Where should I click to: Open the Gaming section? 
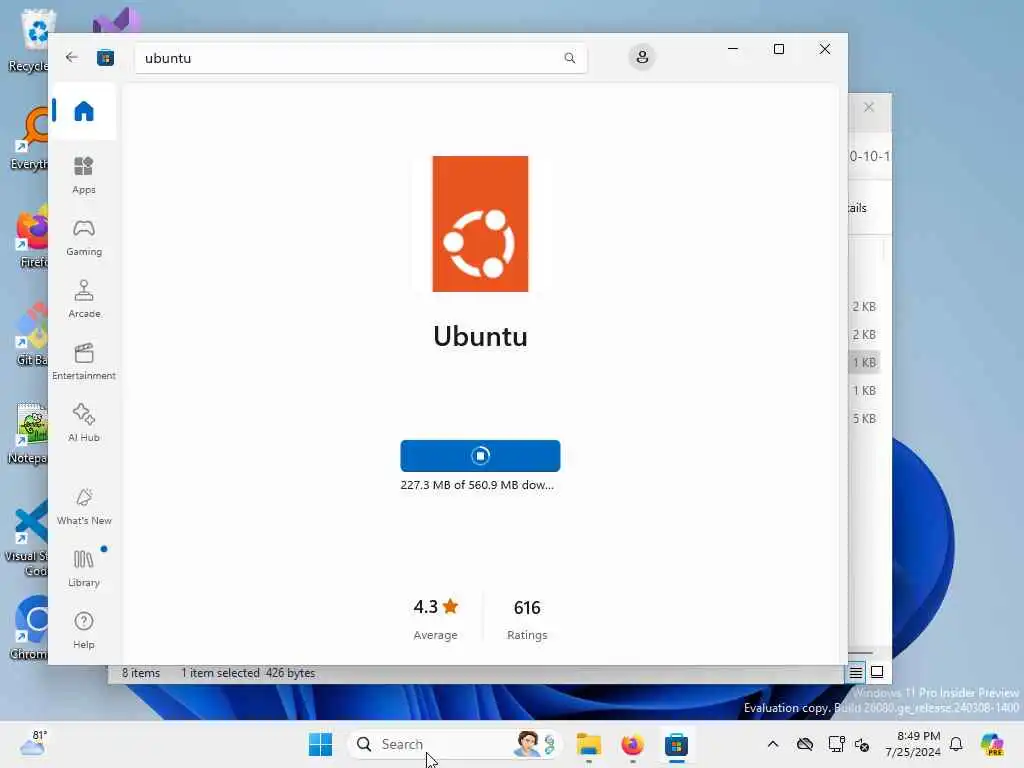(x=84, y=238)
